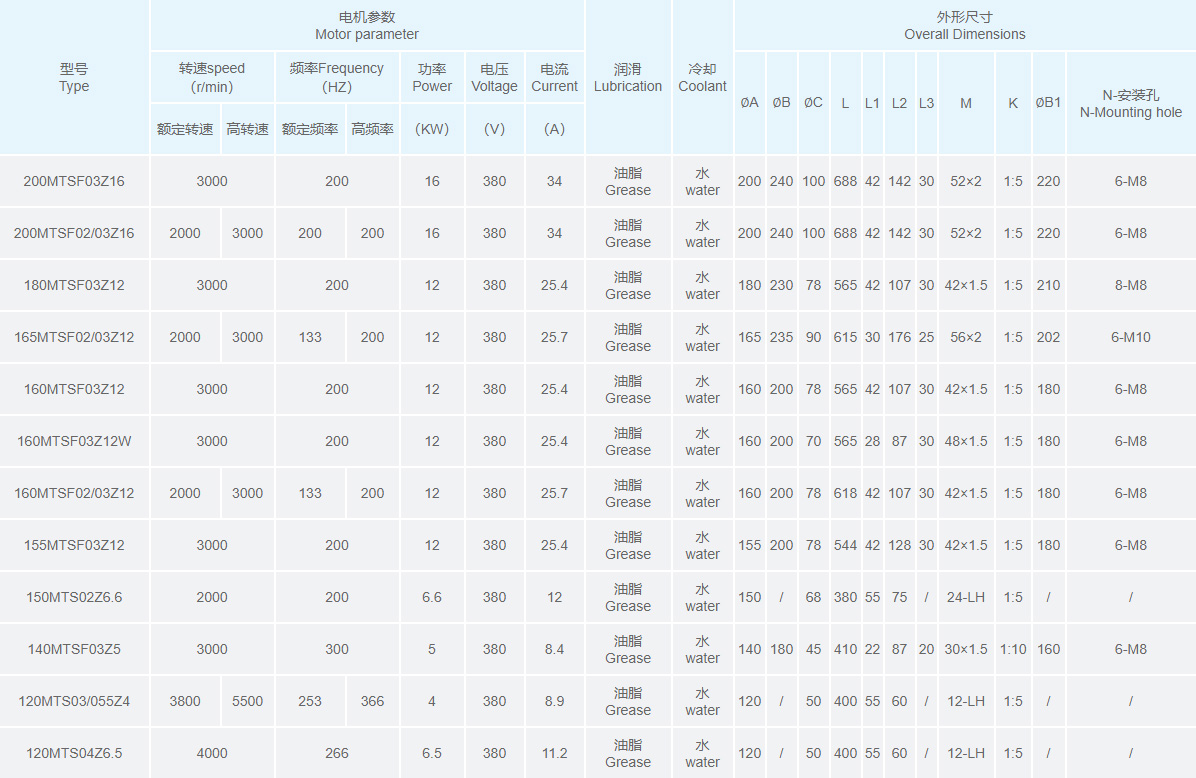1196x778 pixels.
Task: Click the 6-M10 mounting hole cell
Action: [x=1130, y=337]
